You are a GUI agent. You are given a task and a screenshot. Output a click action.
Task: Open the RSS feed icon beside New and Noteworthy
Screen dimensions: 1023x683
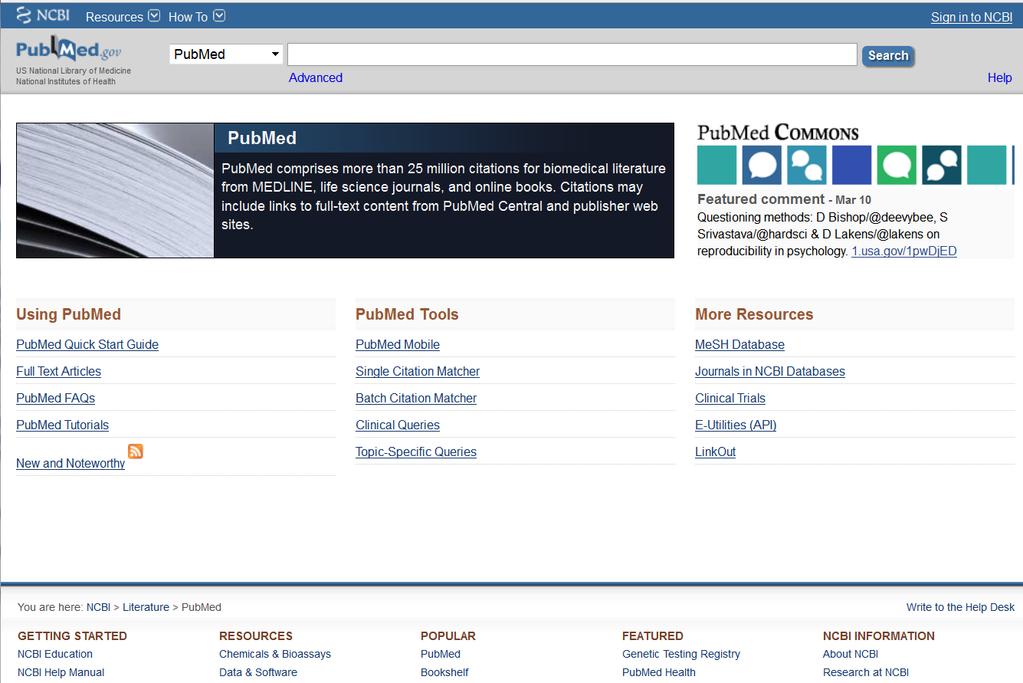pyautogui.click(x=135, y=451)
